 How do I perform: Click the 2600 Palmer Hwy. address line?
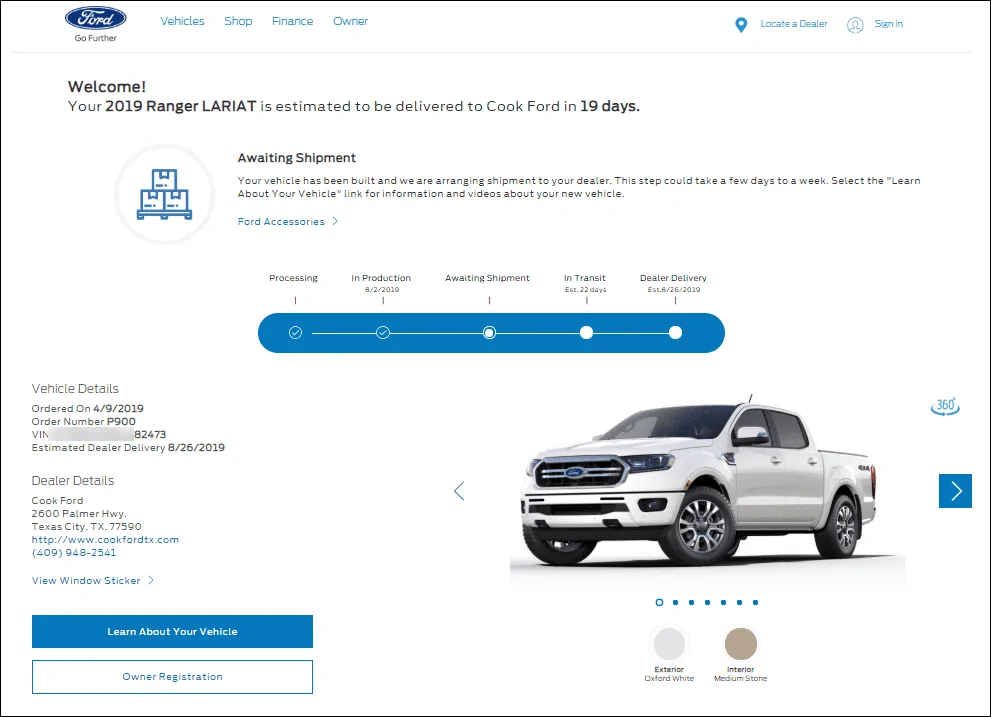(x=79, y=513)
